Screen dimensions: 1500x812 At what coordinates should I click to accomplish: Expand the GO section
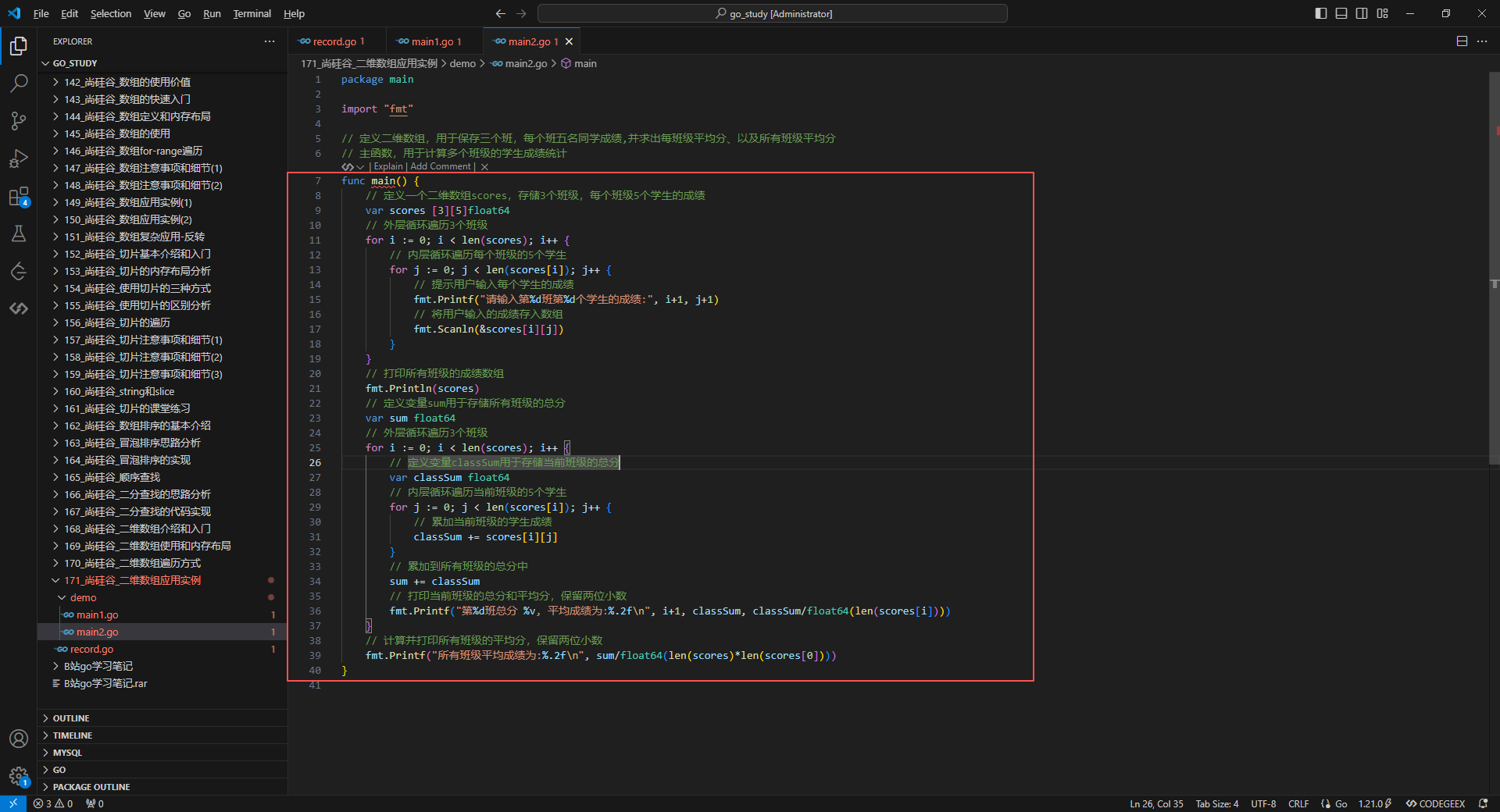pyautogui.click(x=162, y=770)
